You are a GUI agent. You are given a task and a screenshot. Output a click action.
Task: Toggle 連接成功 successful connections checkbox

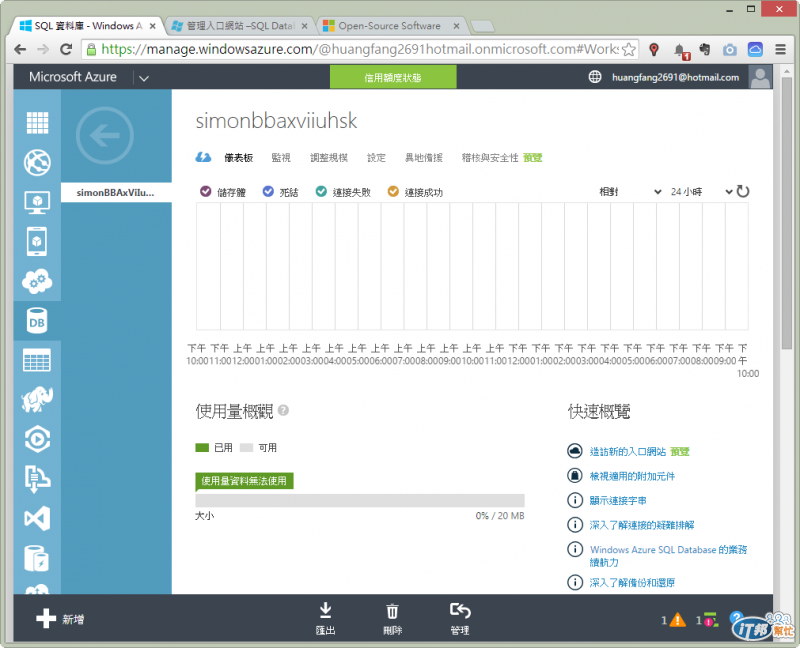click(393, 191)
